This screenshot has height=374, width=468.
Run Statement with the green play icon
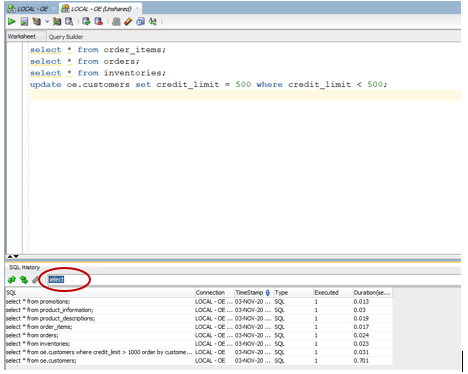pyautogui.click(x=12, y=22)
